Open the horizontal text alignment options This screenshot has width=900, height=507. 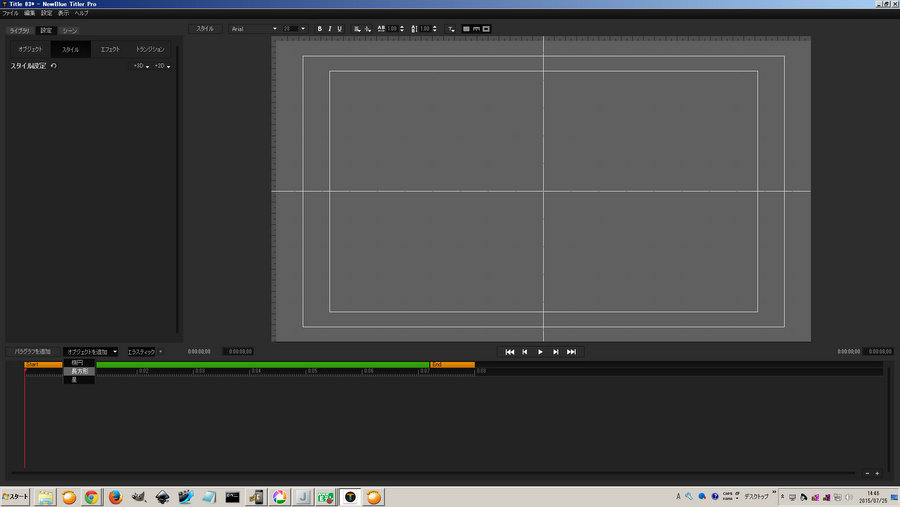coord(357,29)
